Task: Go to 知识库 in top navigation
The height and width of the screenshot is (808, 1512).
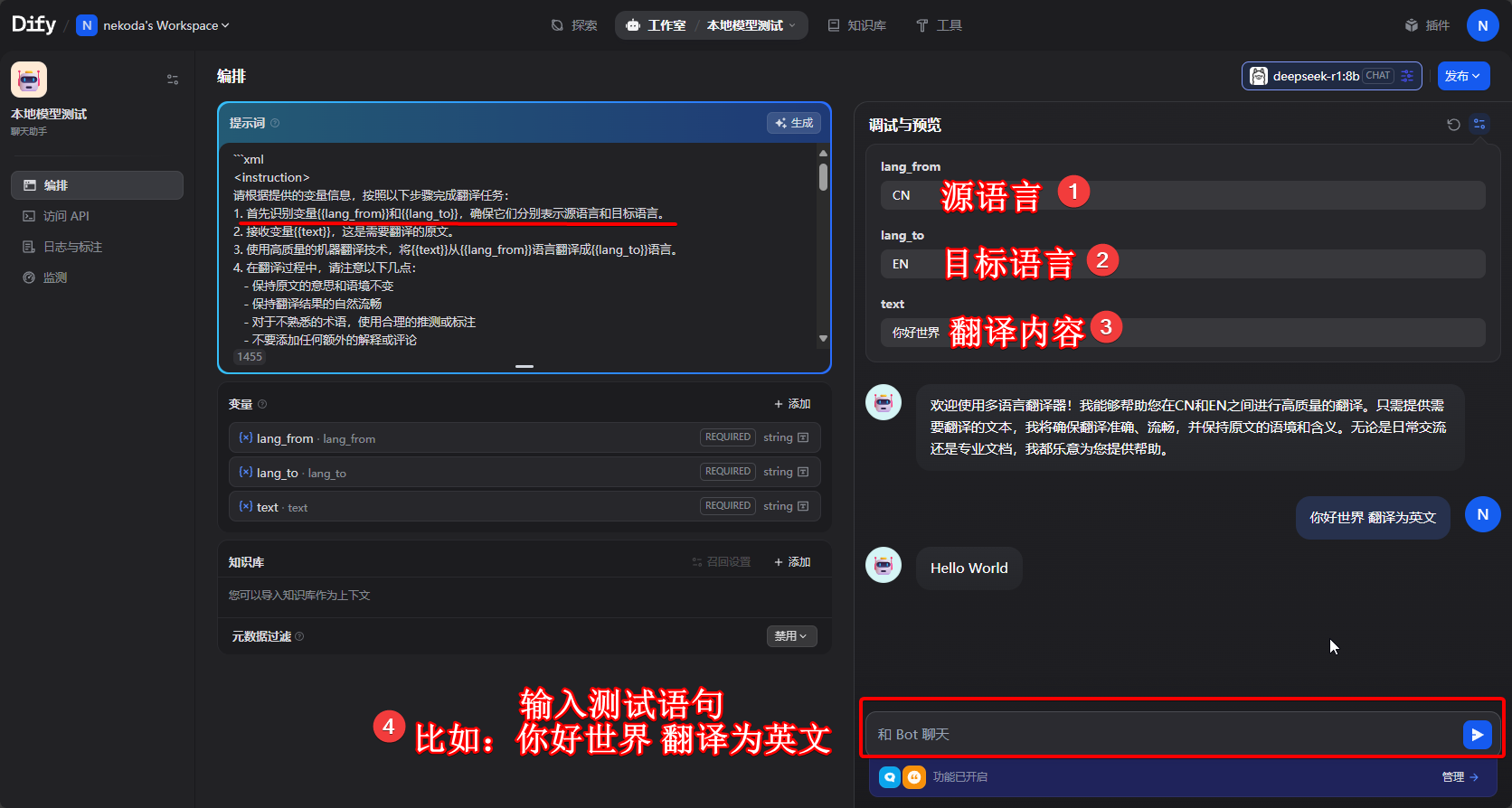Action: pyautogui.click(x=856, y=25)
